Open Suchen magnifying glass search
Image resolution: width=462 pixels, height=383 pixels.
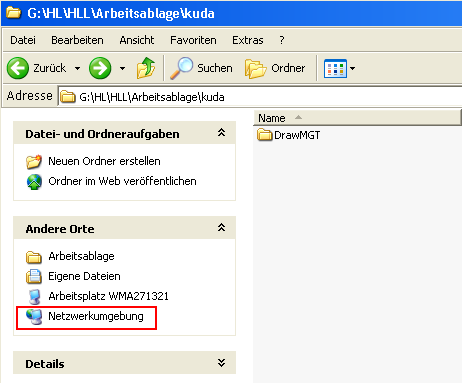point(181,68)
